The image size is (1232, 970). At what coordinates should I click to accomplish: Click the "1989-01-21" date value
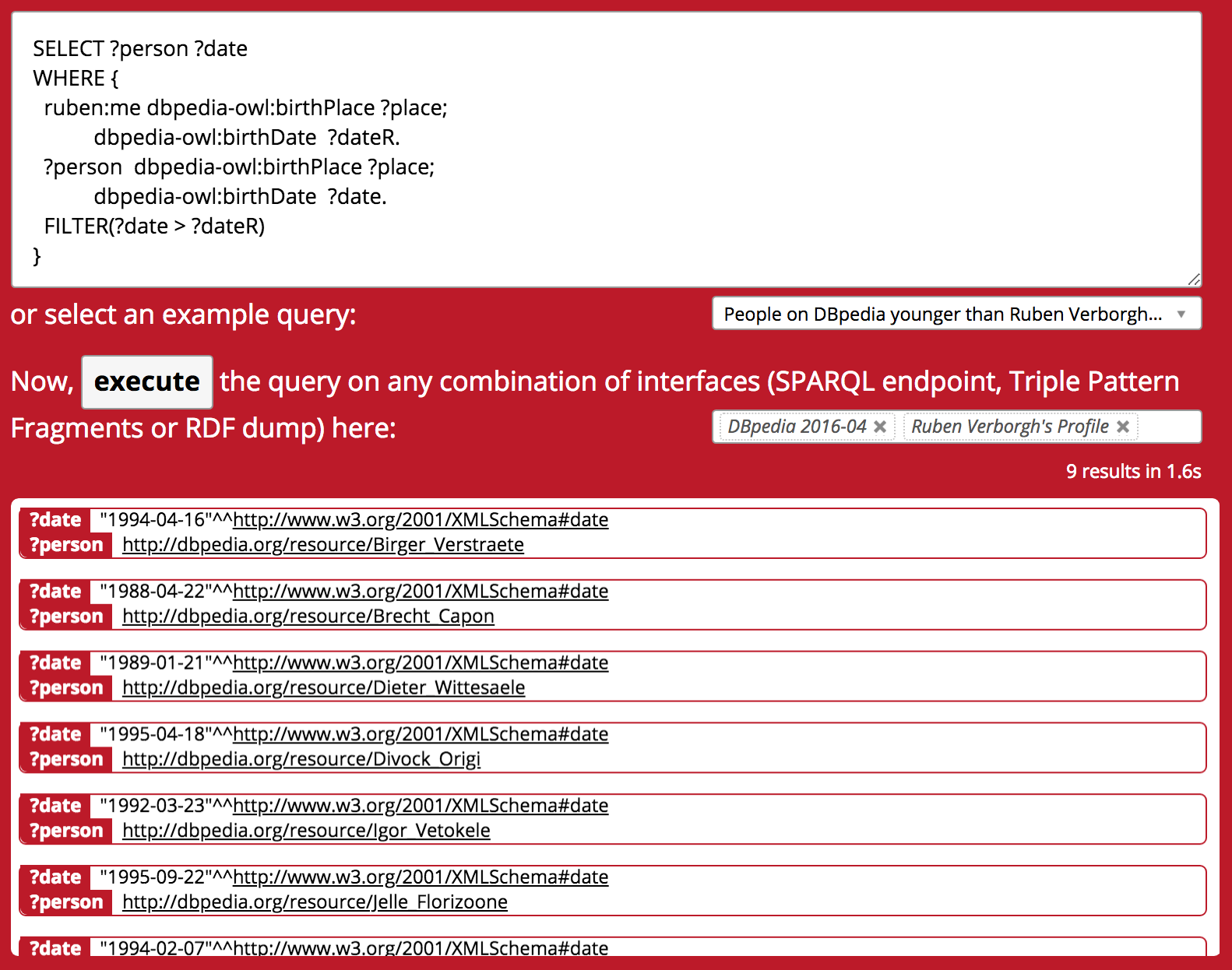(157, 662)
